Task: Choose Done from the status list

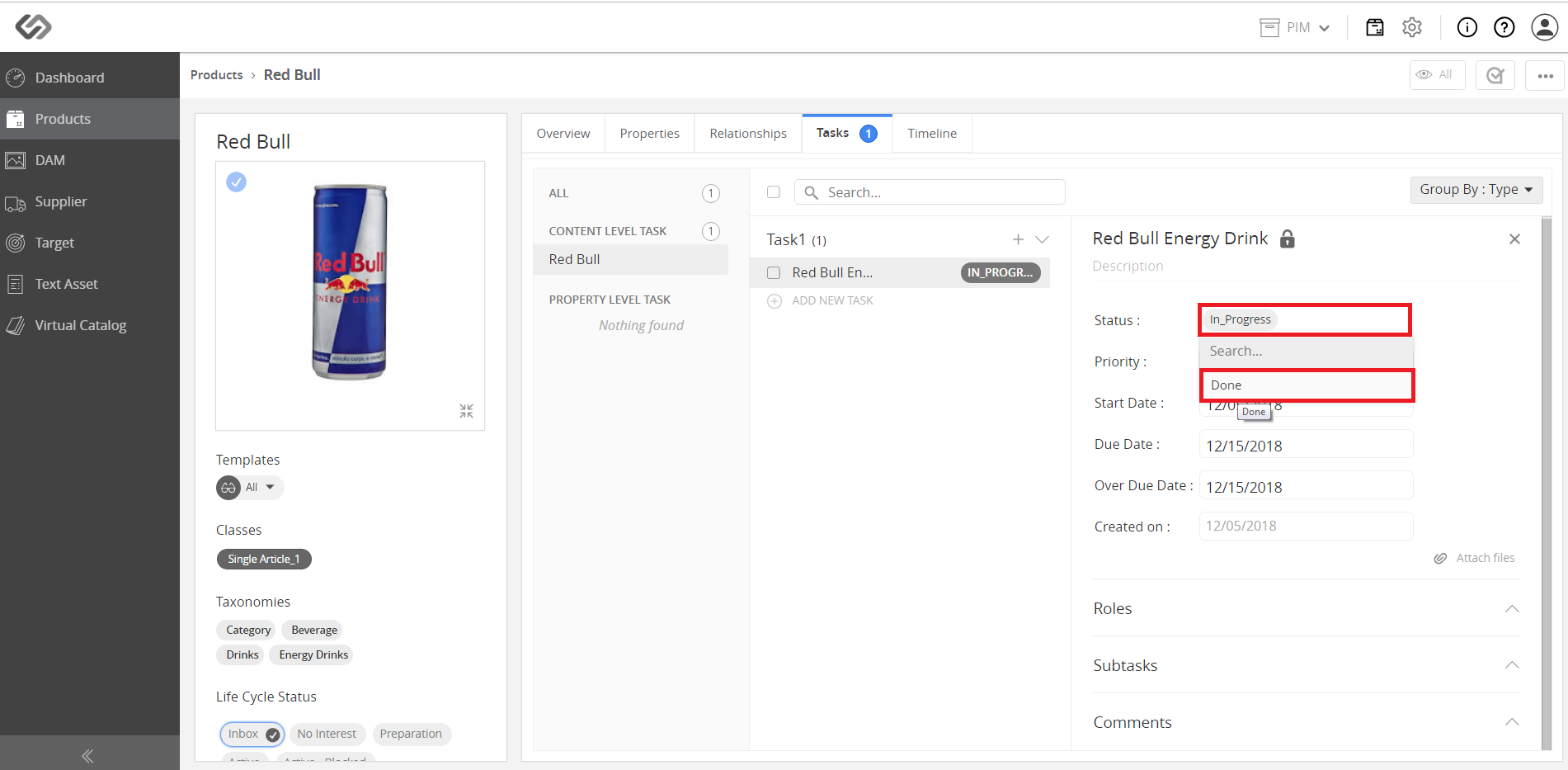Action: pyautogui.click(x=1307, y=385)
